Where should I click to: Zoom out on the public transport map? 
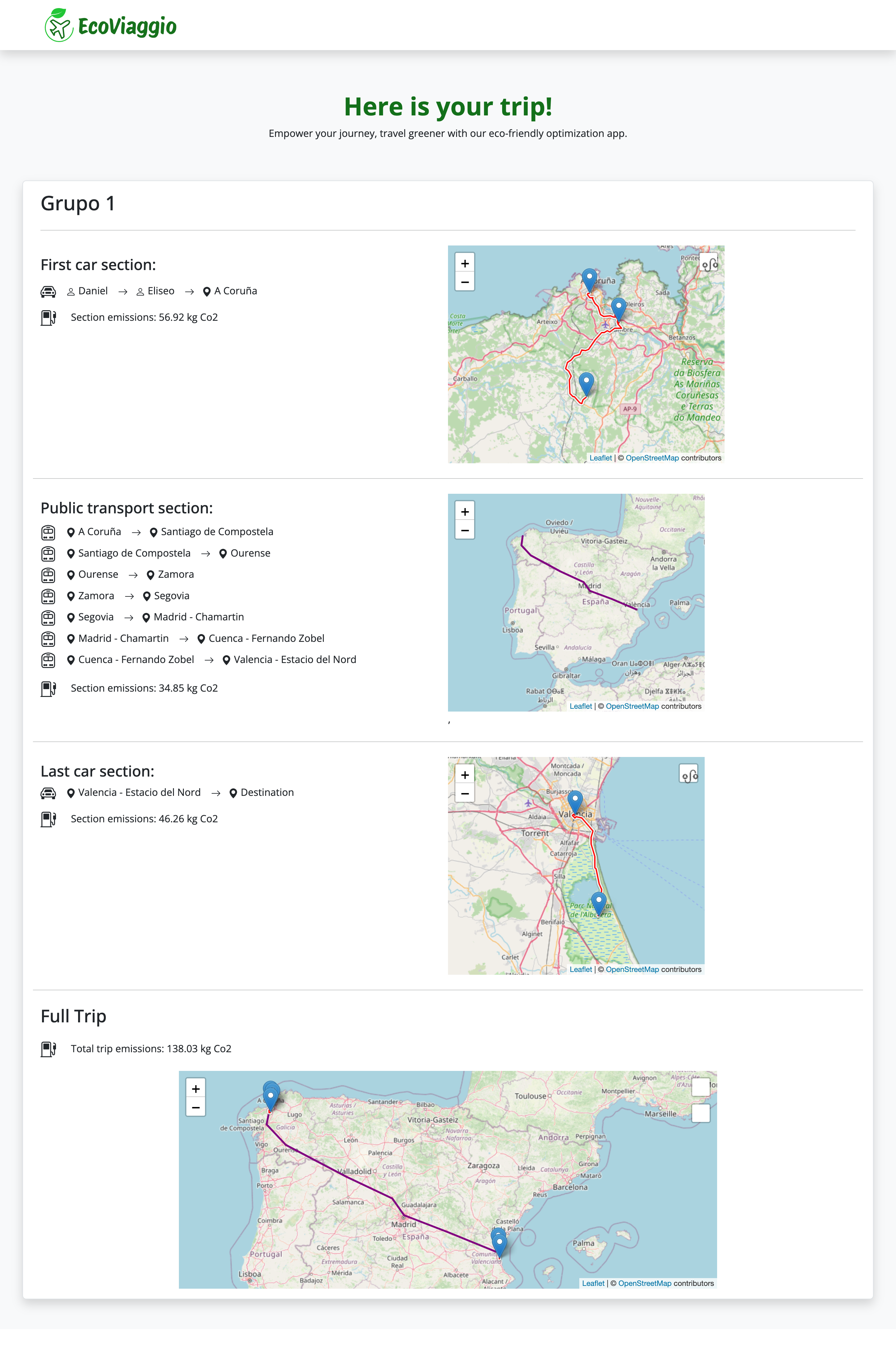(464, 530)
